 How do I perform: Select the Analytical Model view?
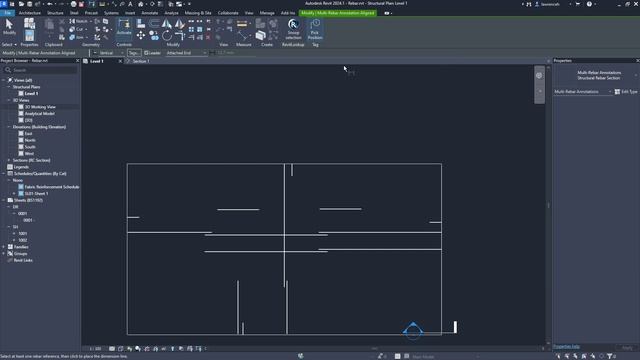coord(40,113)
